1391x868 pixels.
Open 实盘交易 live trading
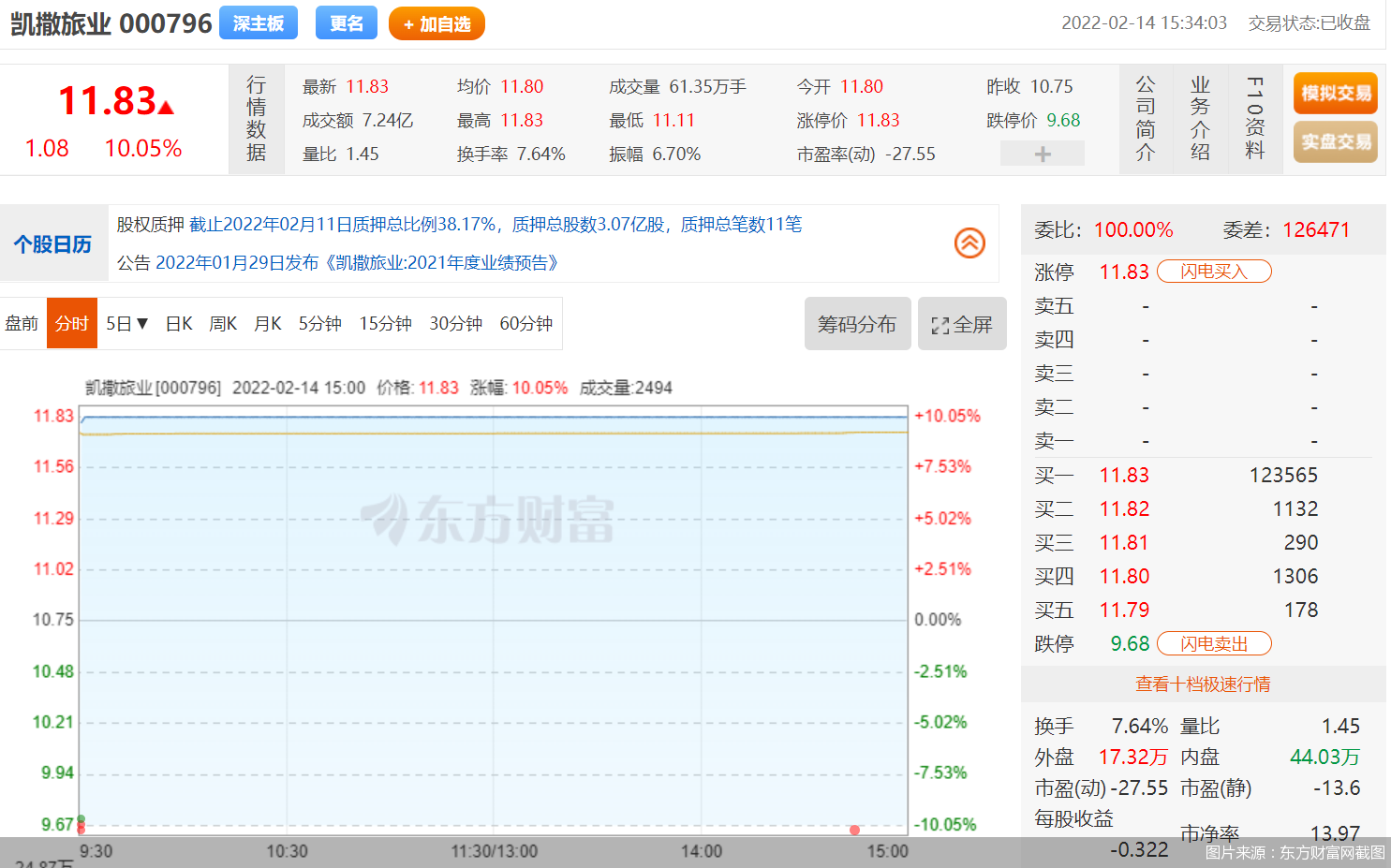tap(1336, 141)
